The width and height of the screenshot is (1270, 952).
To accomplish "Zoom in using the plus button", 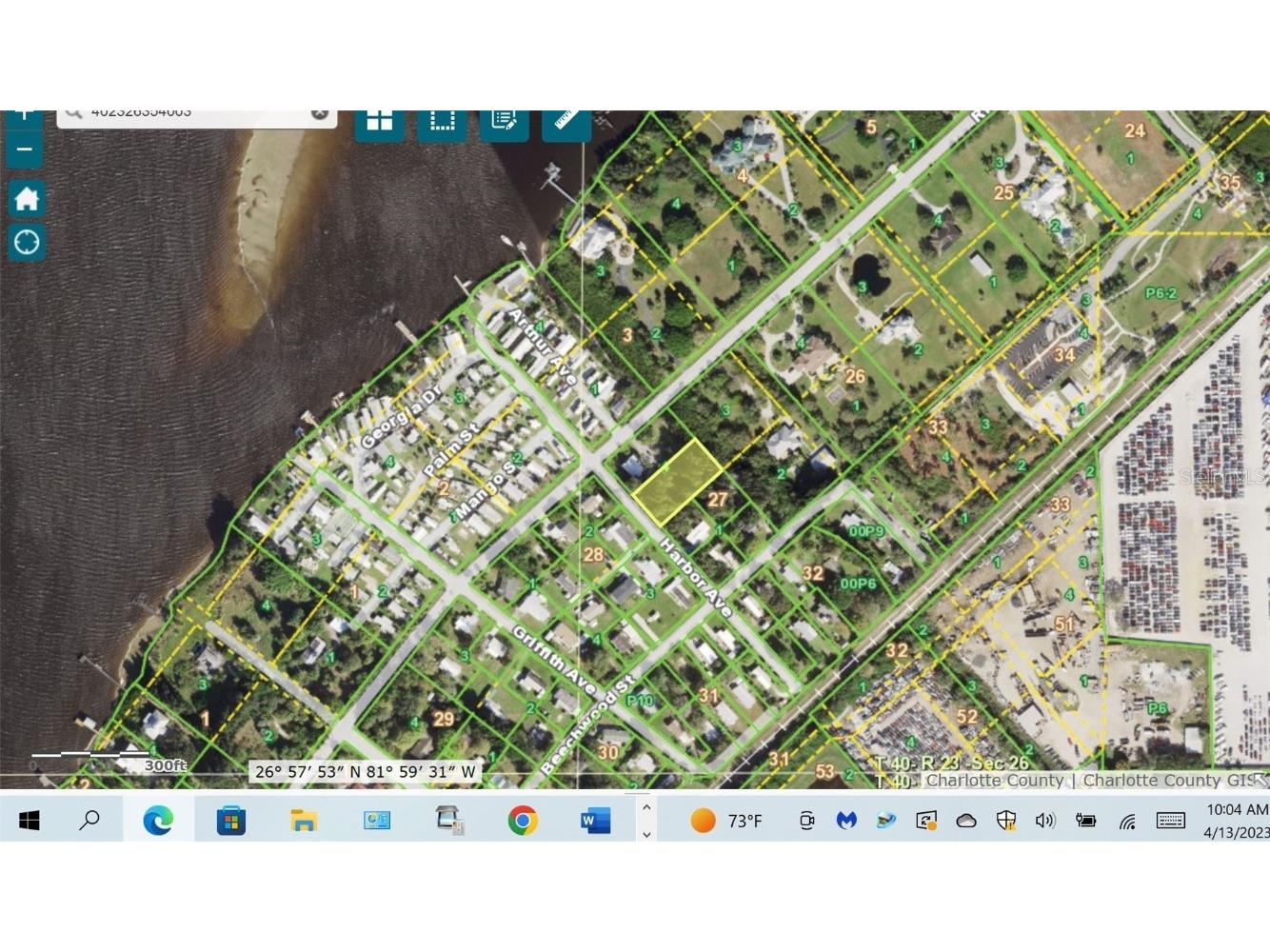I will tap(24, 110).
